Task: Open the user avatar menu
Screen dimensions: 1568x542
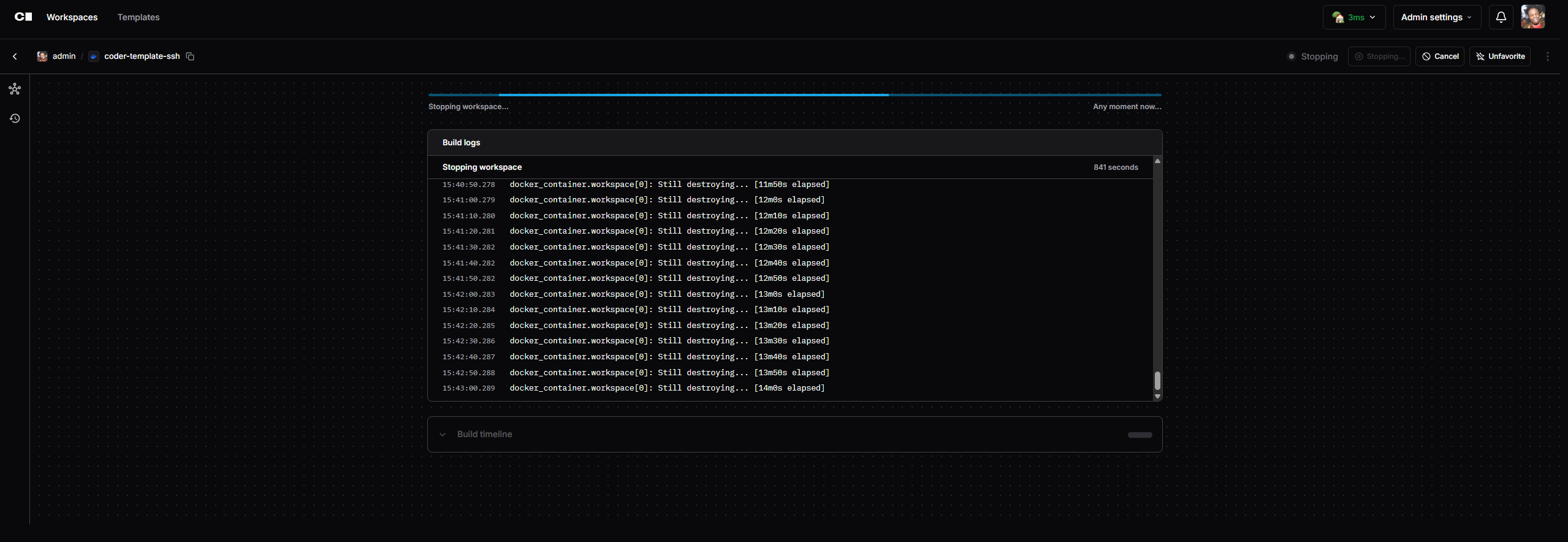Action: pos(1533,17)
